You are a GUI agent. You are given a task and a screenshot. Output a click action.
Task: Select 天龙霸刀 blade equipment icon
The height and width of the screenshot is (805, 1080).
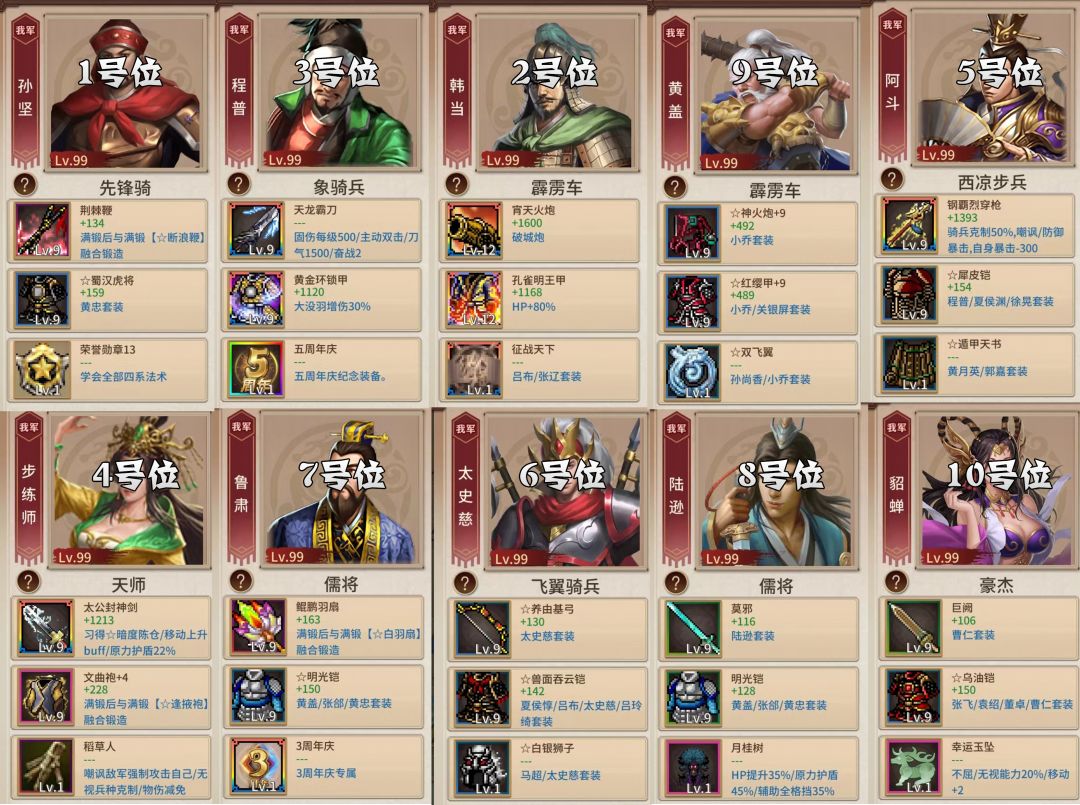click(256, 230)
